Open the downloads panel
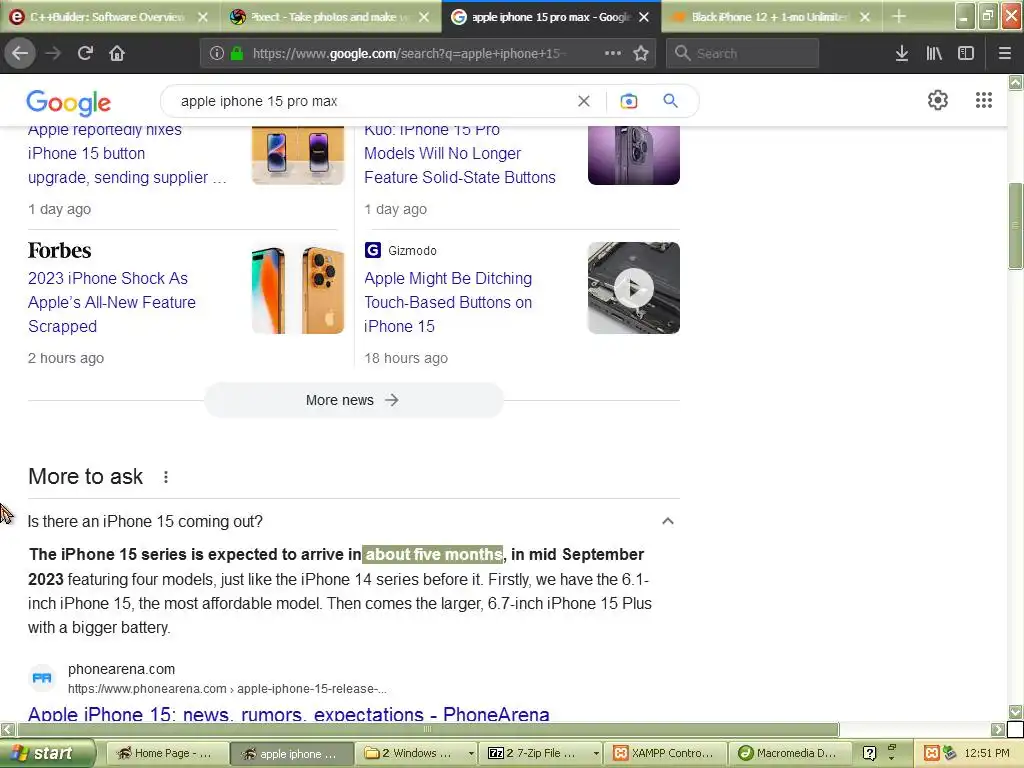Image resolution: width=1024 pixels, height=768 pixels. 902,54
